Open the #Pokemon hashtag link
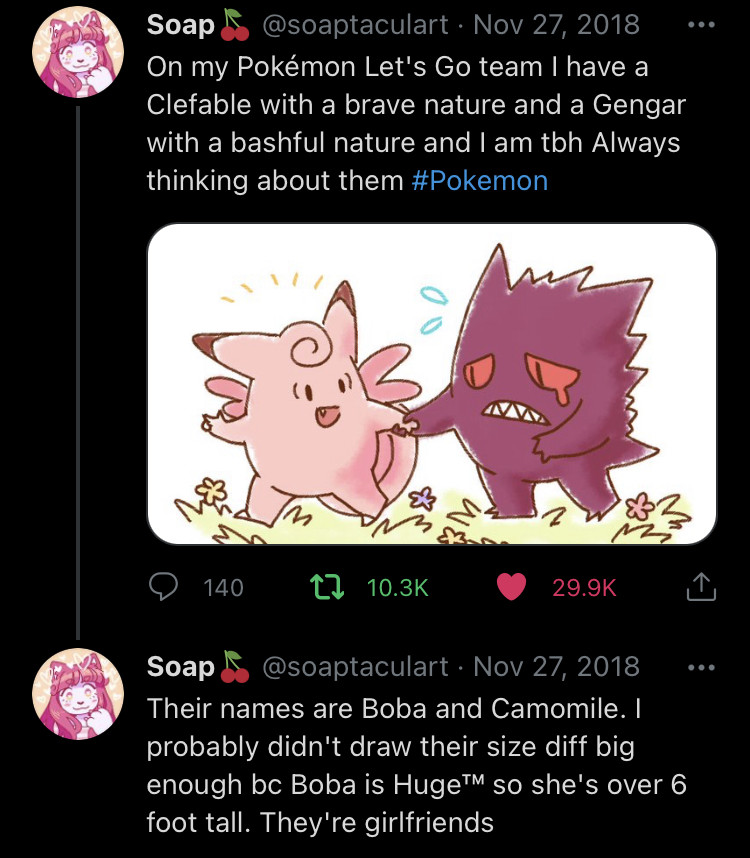 coord(480,181)
